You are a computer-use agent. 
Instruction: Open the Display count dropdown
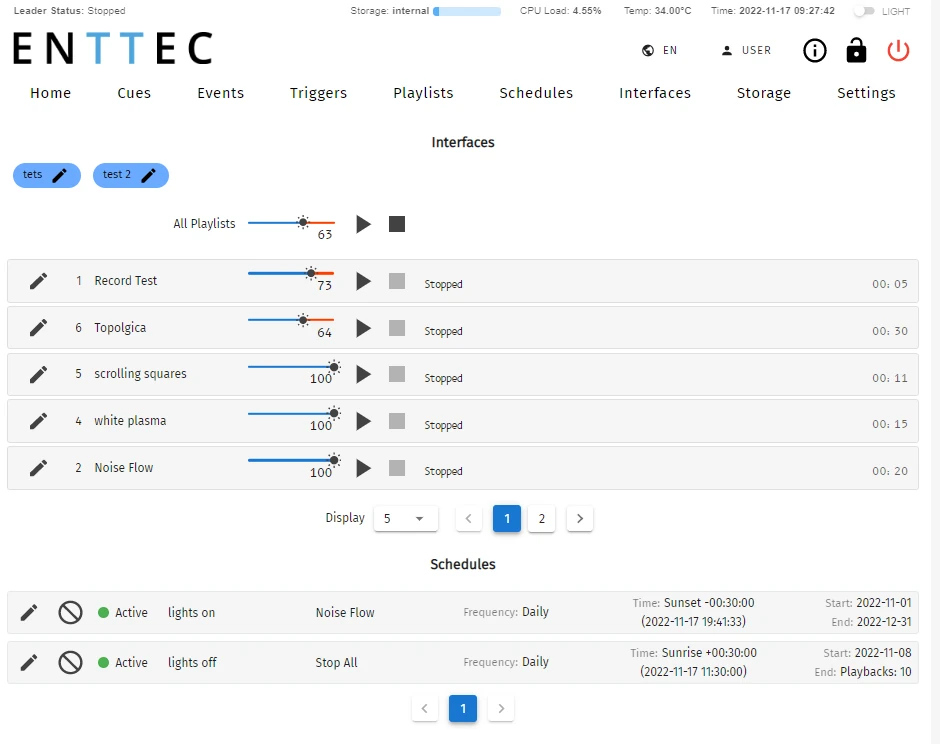[x=406, y=519]
